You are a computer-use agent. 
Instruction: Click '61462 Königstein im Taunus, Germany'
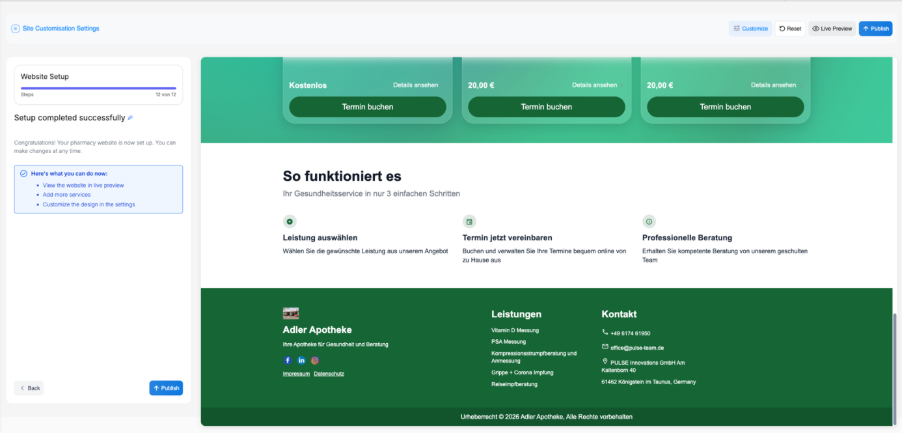click(648, 382)
